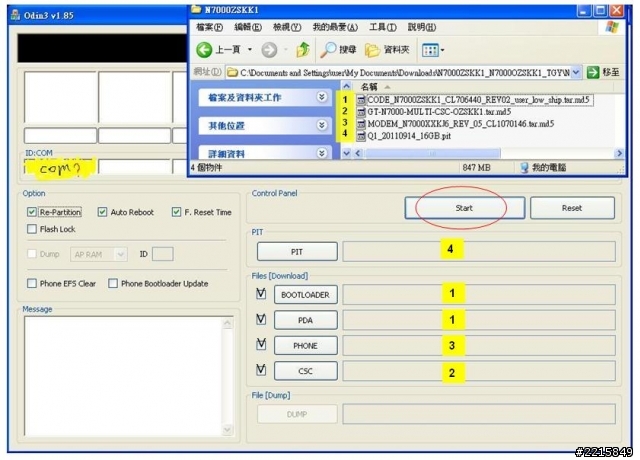Open the Views icon in Explorer toolbar
The image size is (640, 460).
430,50
